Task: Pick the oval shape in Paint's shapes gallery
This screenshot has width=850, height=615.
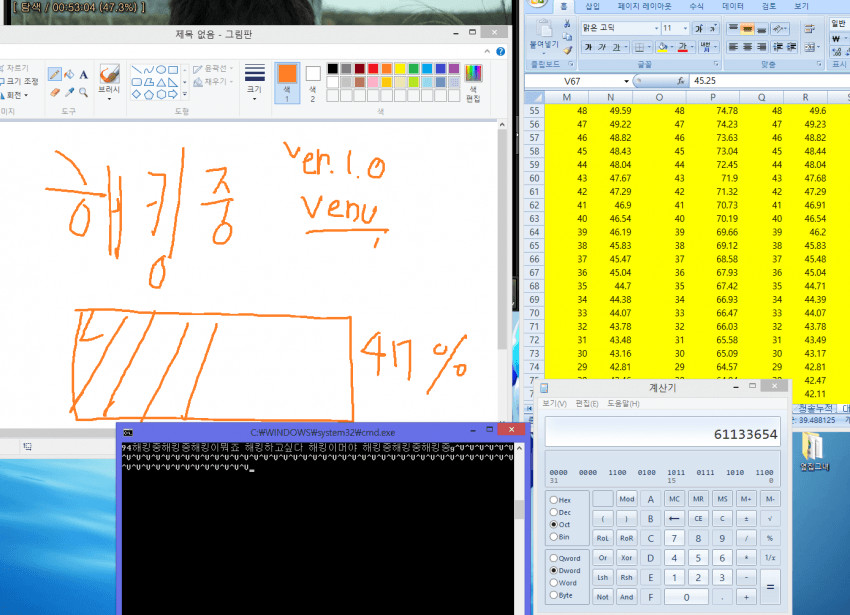Action: pos(161,70)
